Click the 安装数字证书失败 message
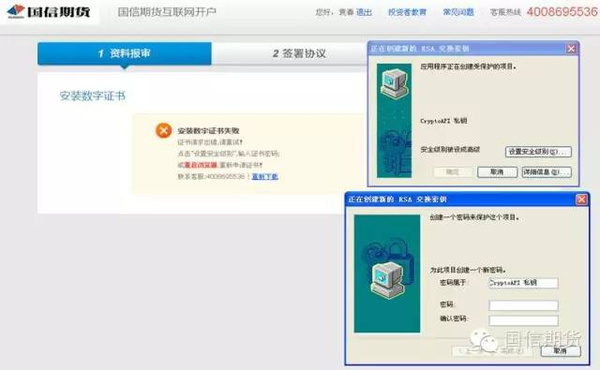The height and width of the screenshot is (370, 600). [208, 130]
